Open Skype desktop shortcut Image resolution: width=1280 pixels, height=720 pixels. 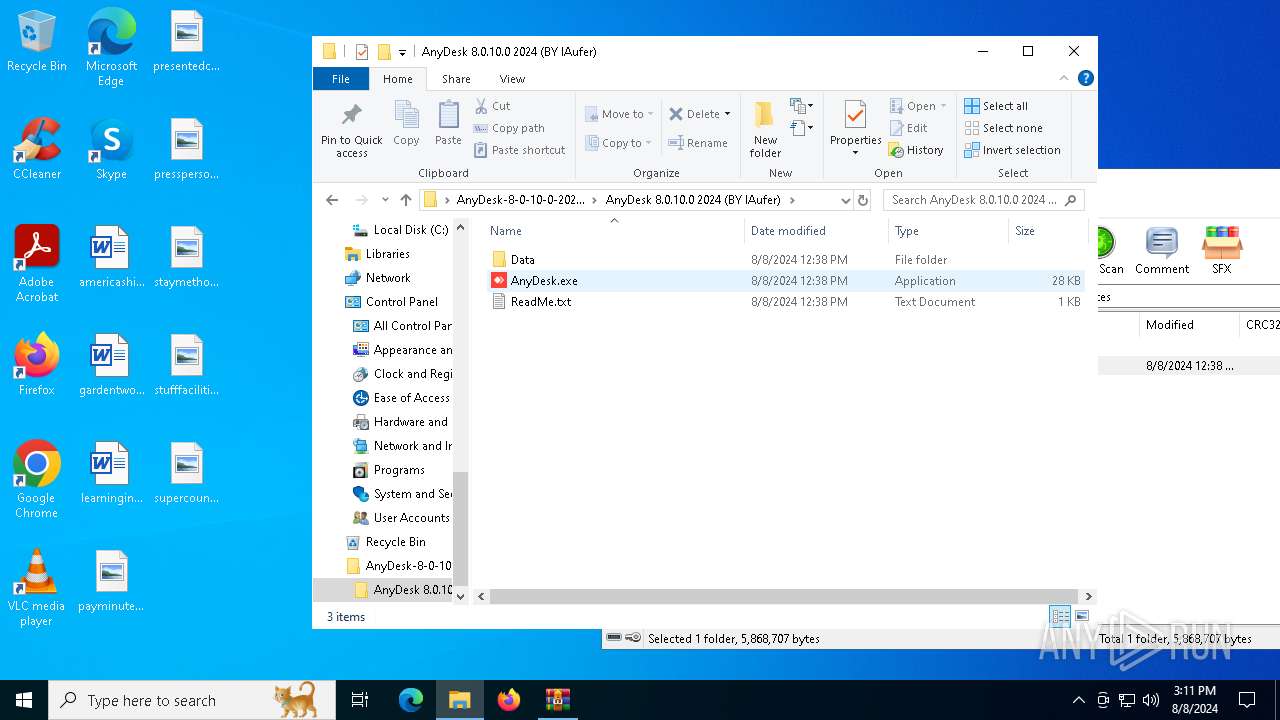click(x=111, y=149)
